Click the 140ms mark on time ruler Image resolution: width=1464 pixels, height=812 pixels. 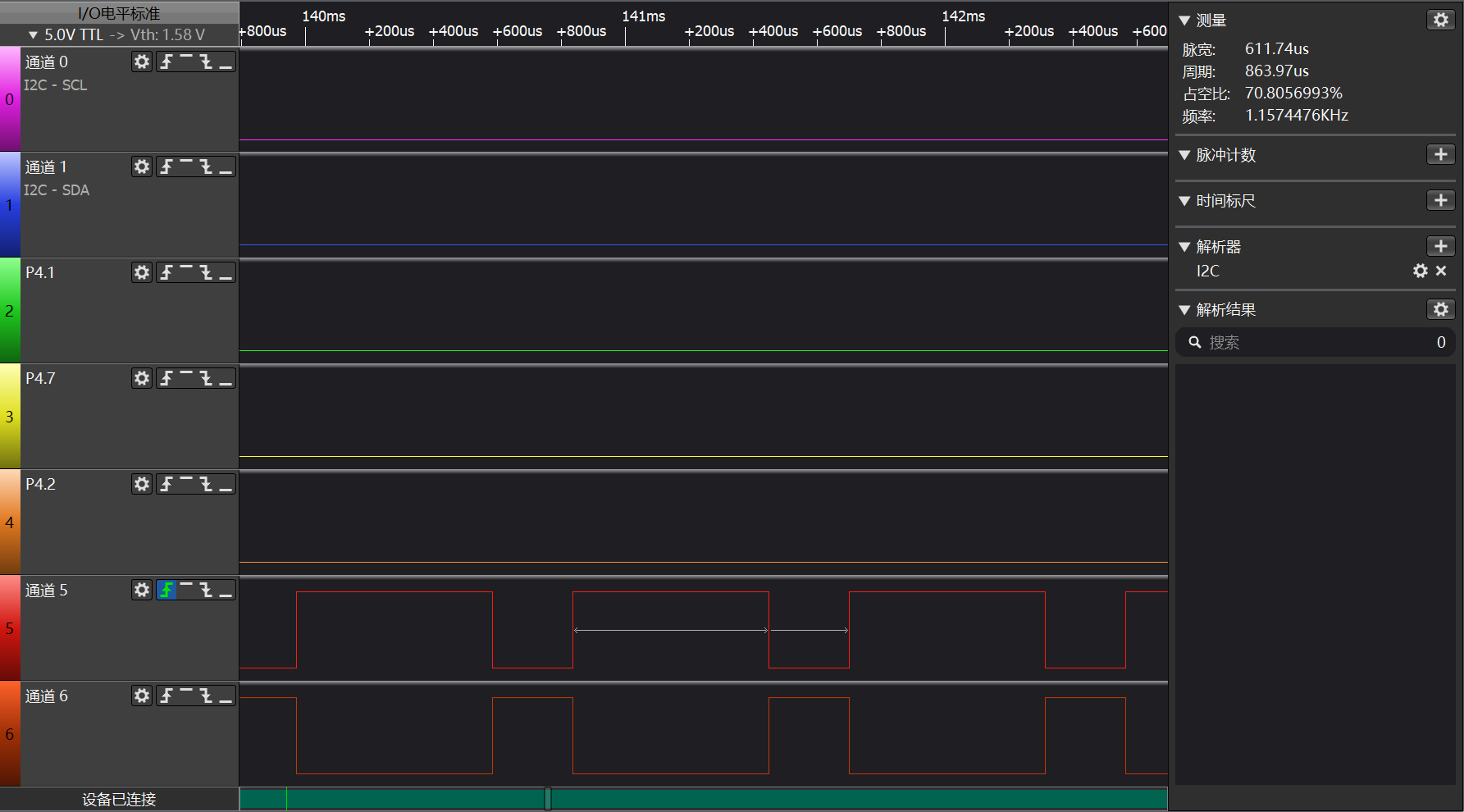click(x=324, y=16)
